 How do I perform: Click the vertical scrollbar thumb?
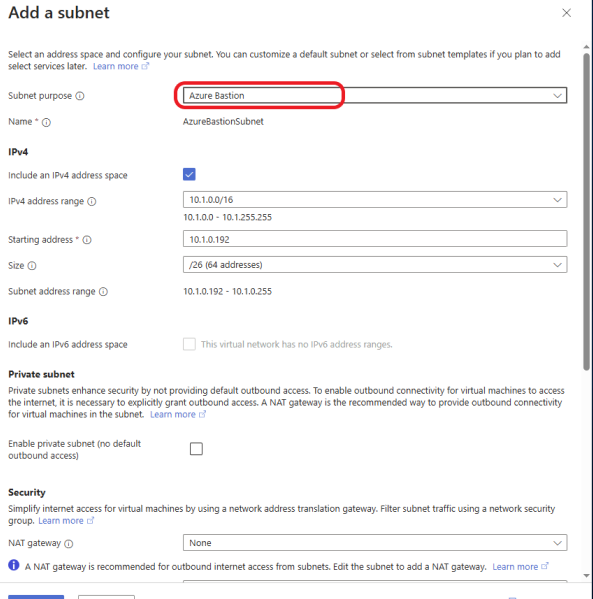[587, 212]
